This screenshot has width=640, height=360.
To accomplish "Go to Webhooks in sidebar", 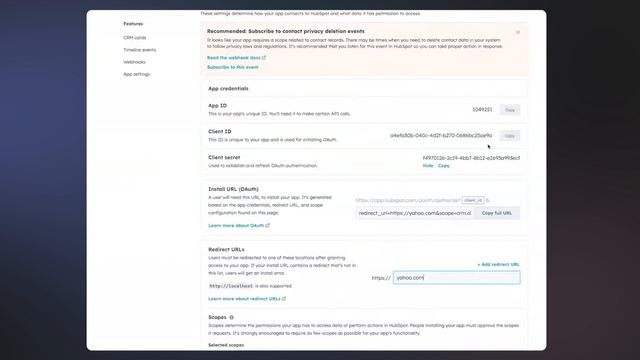I will [134, 62].
